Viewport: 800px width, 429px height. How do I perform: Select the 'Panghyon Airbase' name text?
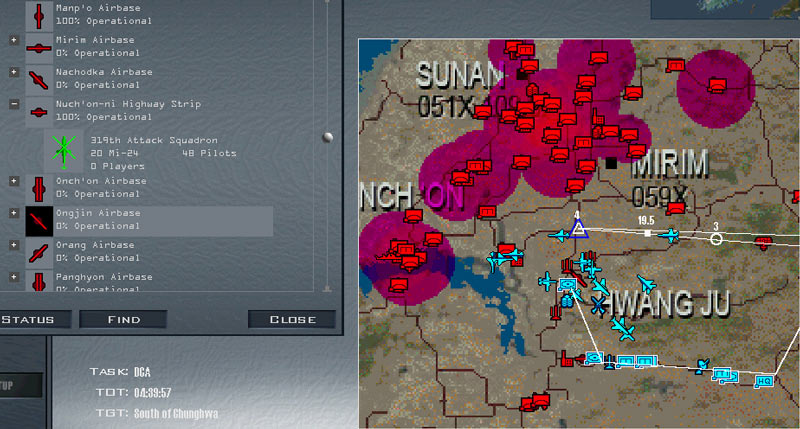(x=104, y=277)
